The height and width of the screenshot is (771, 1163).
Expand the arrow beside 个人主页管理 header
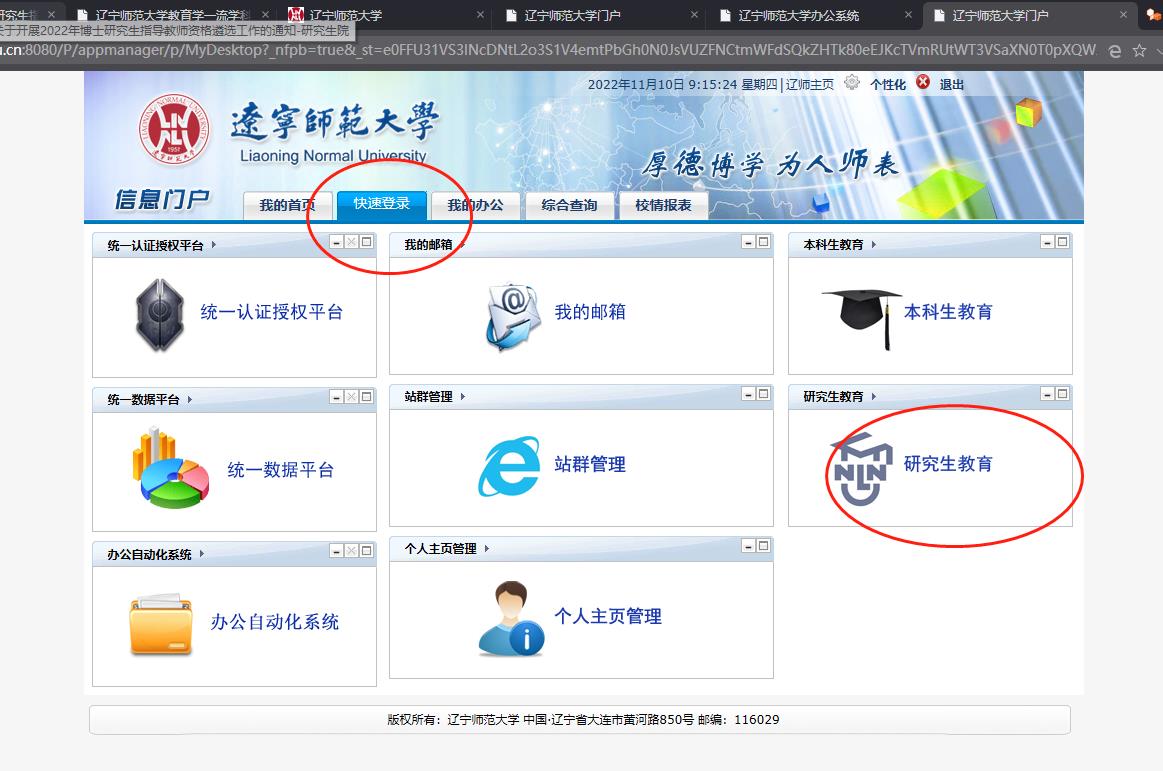[487, 548]
